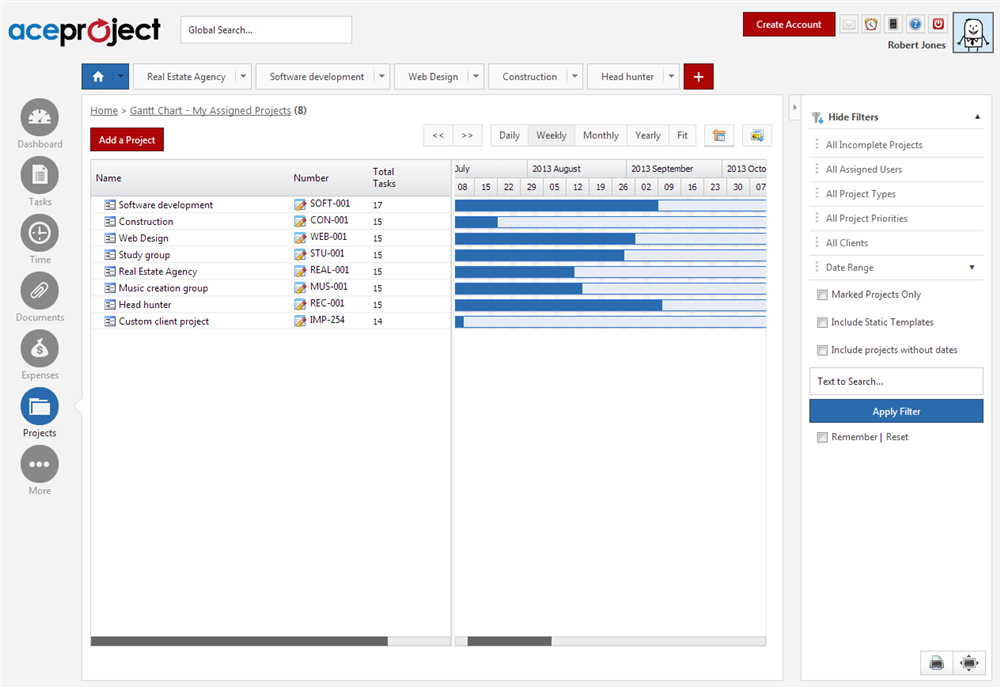Click the alarm clock reminders icon
This screenshot has width=1000, height=687.
[871, 24]
